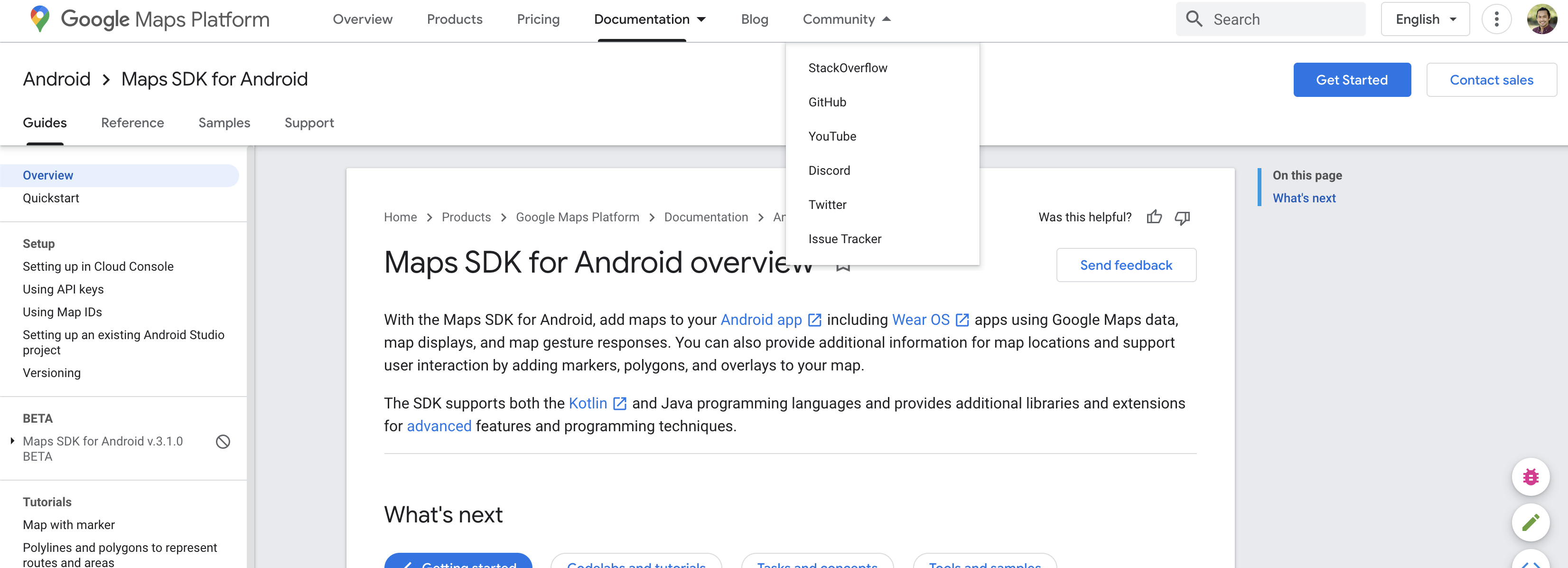The height and width of the screenshot is (568, 1568).
Task: Open the more options three-dot menu
Action: click(x=1497, y=19)
